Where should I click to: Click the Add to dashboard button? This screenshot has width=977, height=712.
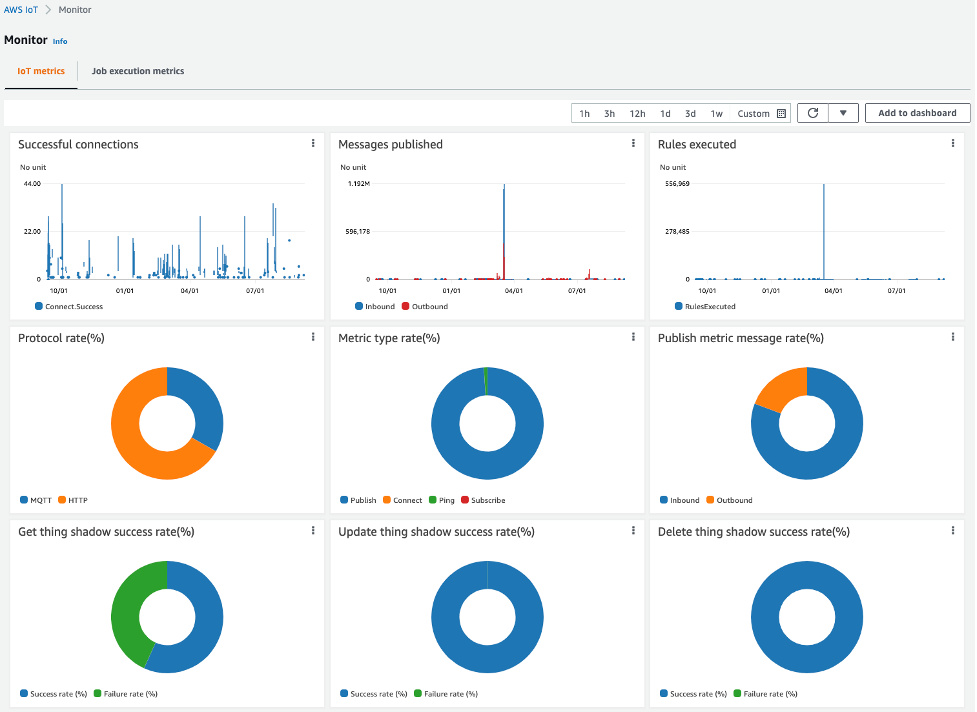(916, 112)
